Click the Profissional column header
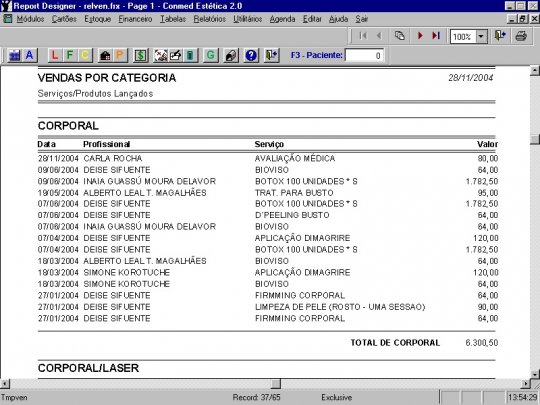The height and width of the screenshot is (405, 540). click(106, 144)
